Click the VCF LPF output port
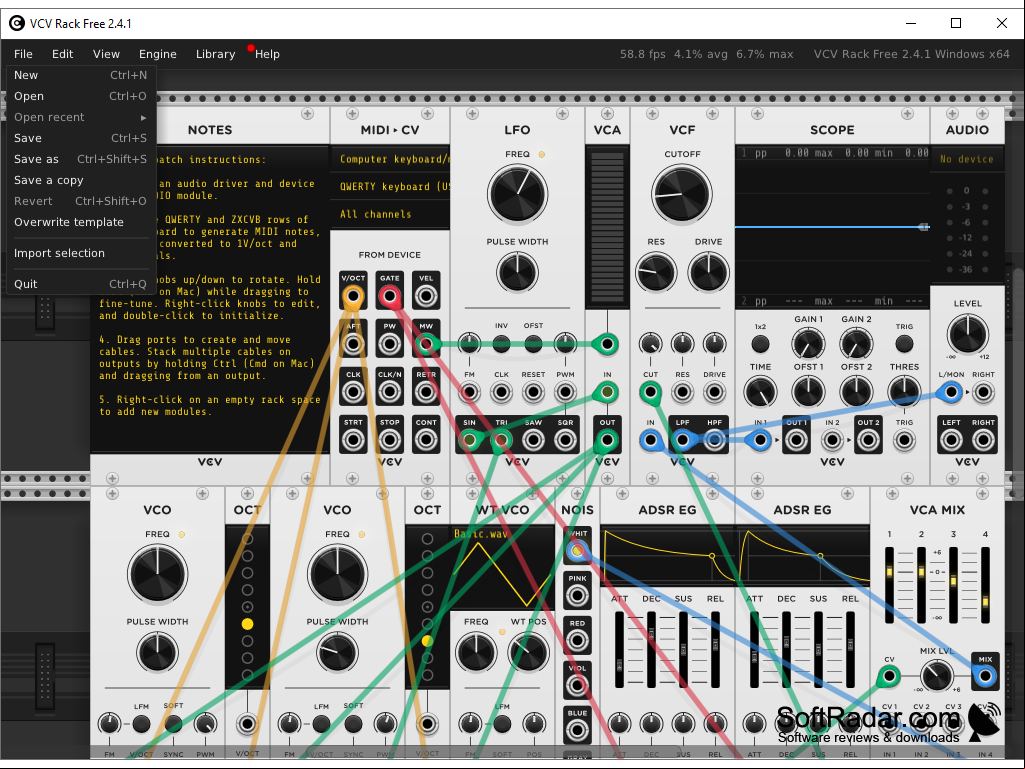This screenshot has width=1025, height=769. point(682,440)
